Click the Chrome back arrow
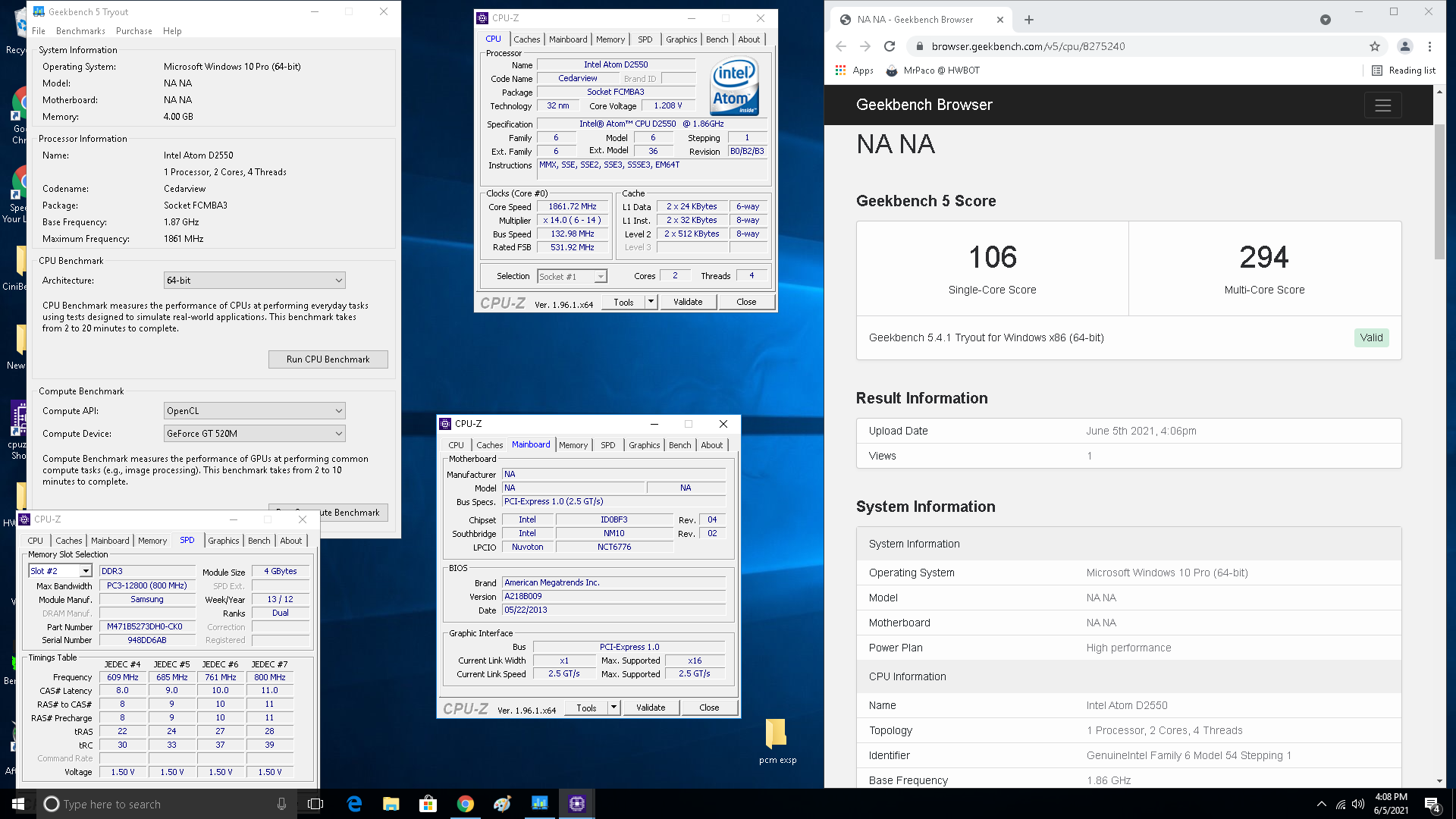This screenshot has height=819, width=1456. point(841,46)
